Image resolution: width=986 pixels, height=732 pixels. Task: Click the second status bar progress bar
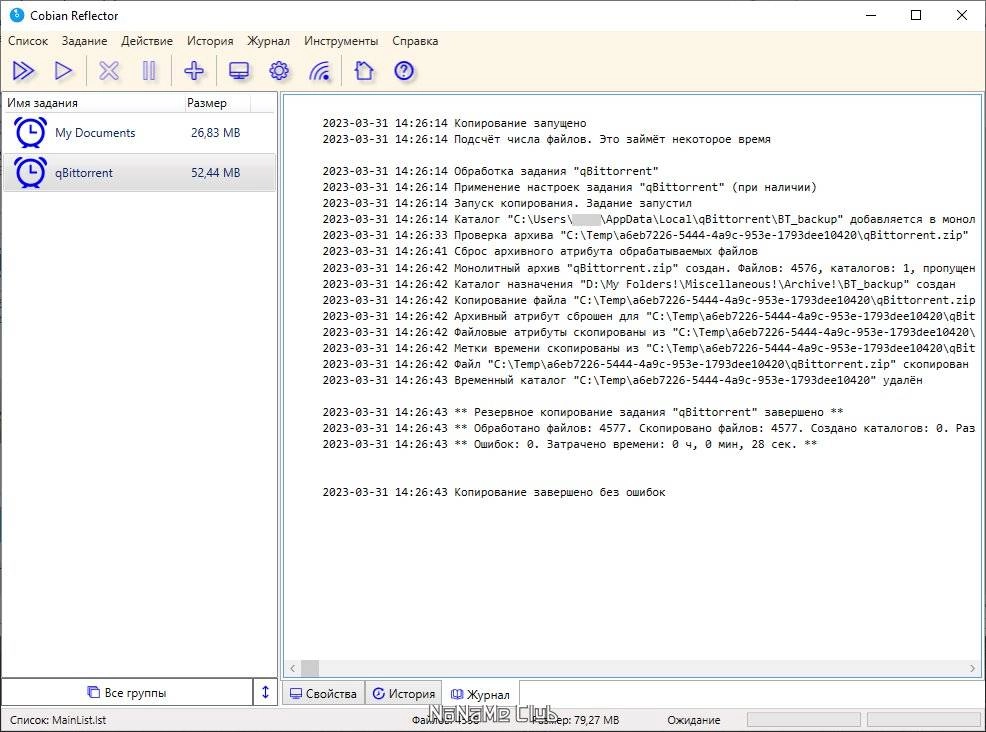923,719
